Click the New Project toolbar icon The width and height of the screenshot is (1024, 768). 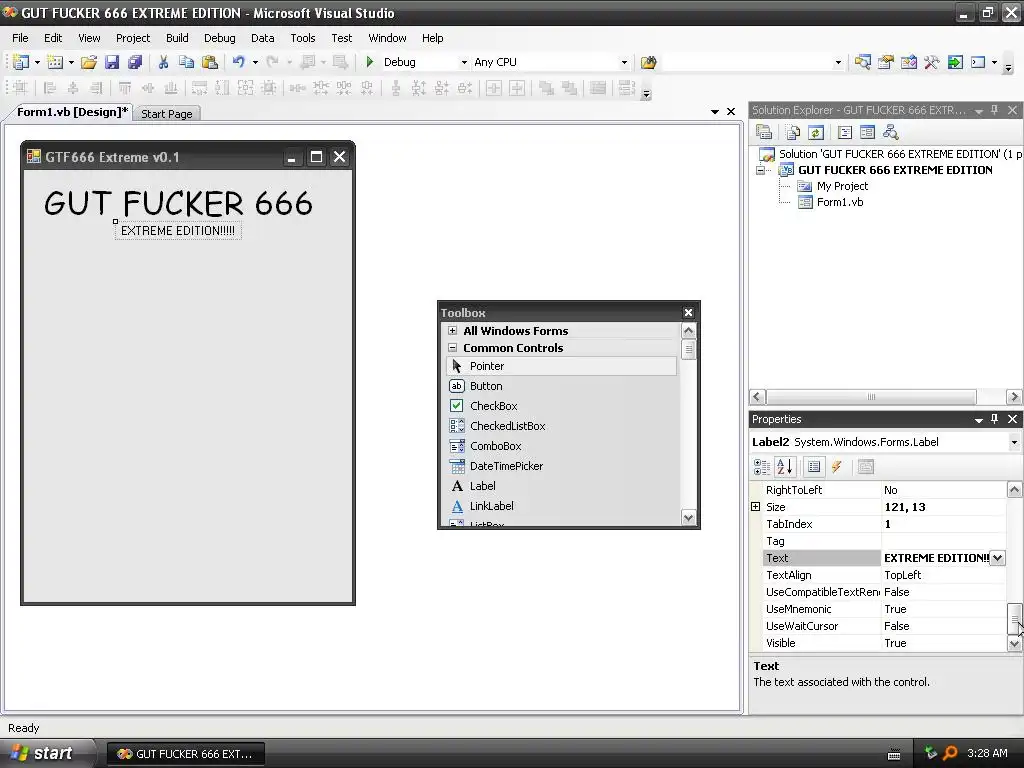20,62
